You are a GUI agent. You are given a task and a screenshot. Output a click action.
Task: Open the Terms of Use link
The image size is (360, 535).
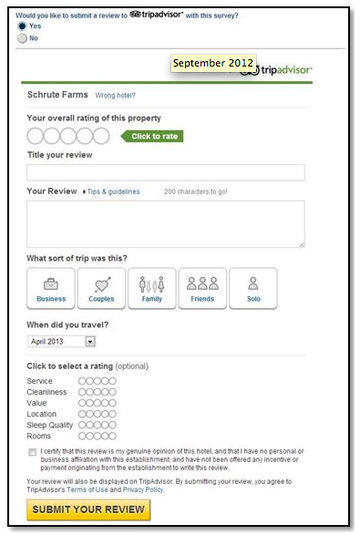tap(87, 490)
